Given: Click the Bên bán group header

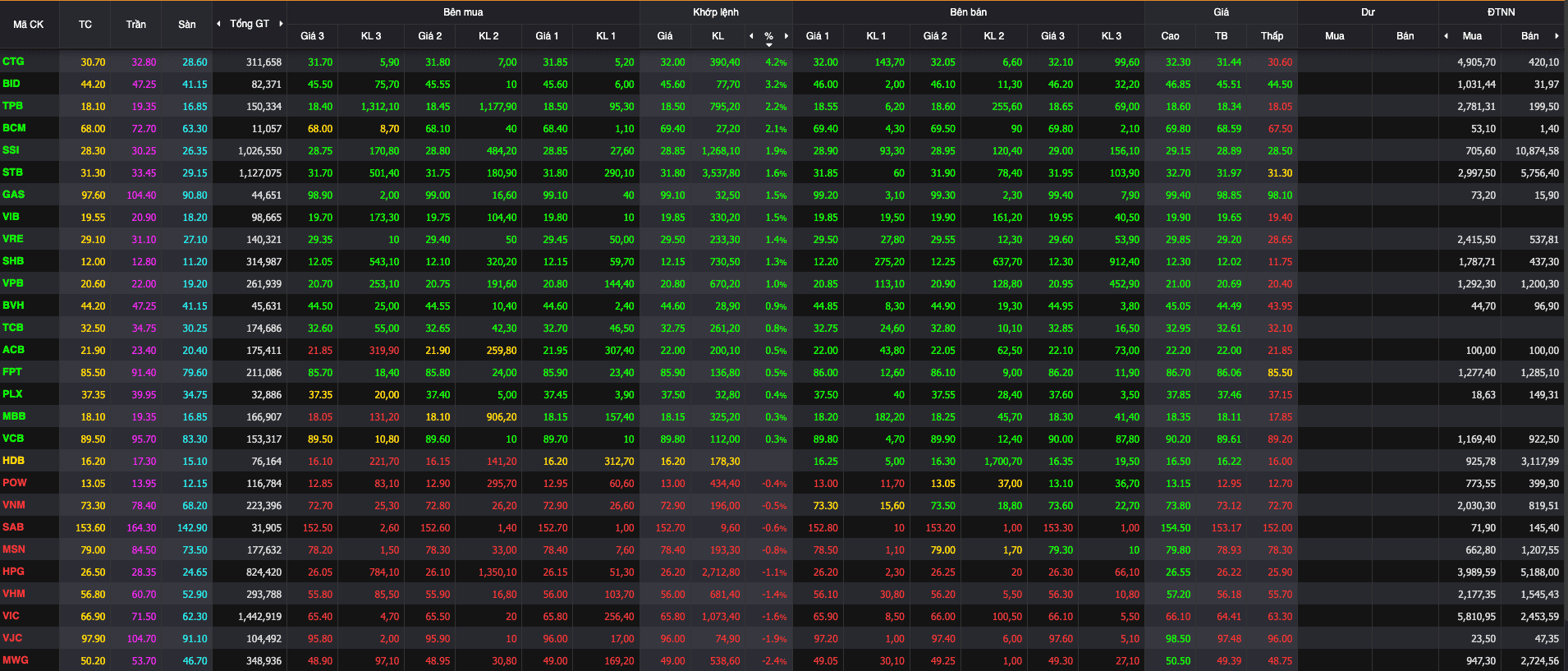Looking at the screenshot, I should pos(969,12).
